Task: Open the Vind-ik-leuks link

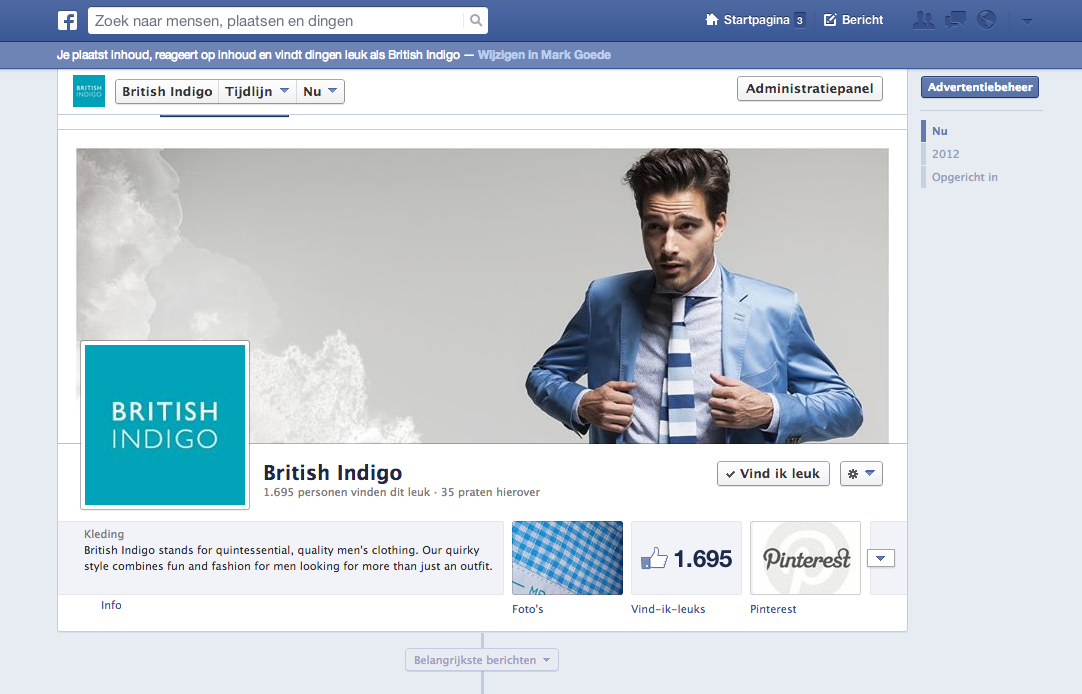Action: coord(668,609)
